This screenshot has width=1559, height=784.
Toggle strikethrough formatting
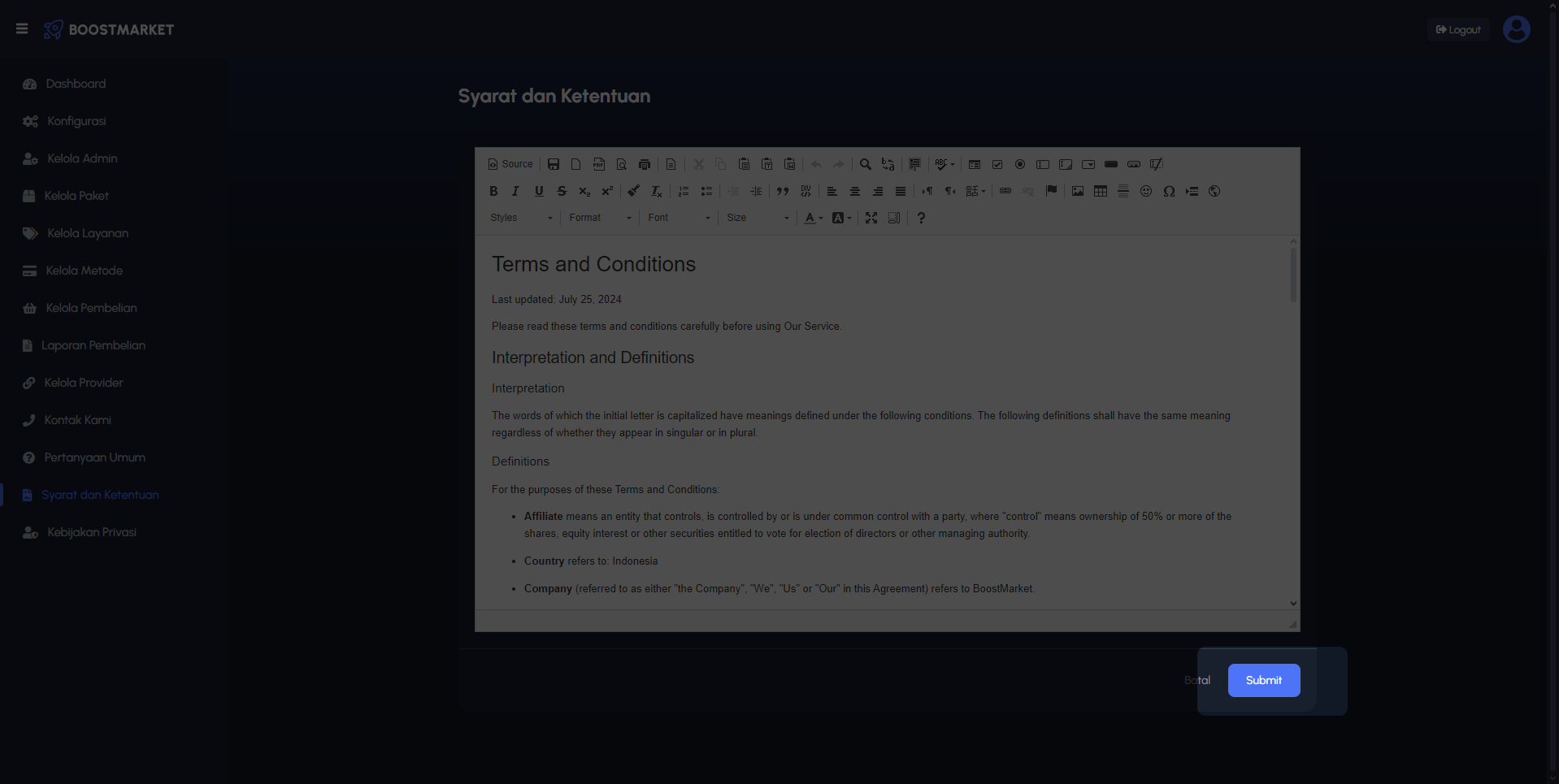pos(562,191)
